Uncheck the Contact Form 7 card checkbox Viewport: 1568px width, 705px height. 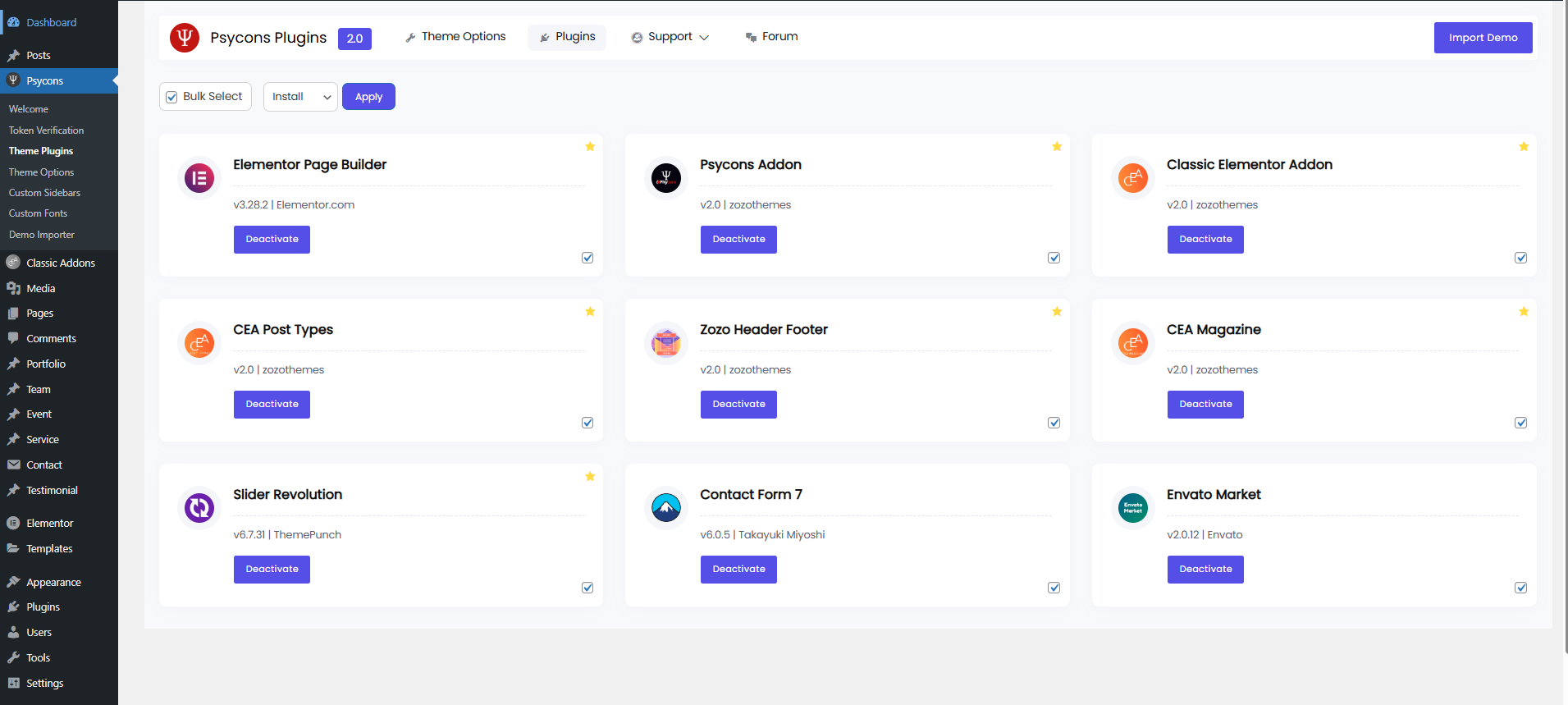(x=1054, y=588)
